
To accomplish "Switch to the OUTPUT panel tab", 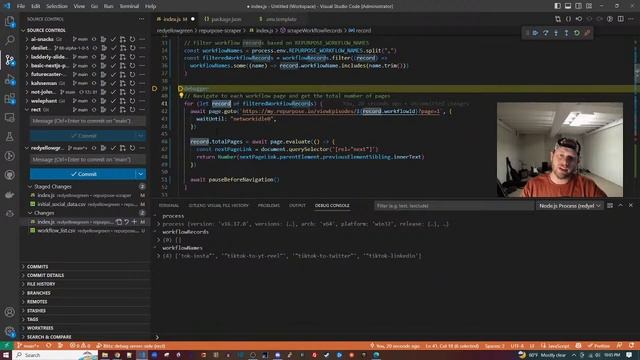I will [297, 205].
